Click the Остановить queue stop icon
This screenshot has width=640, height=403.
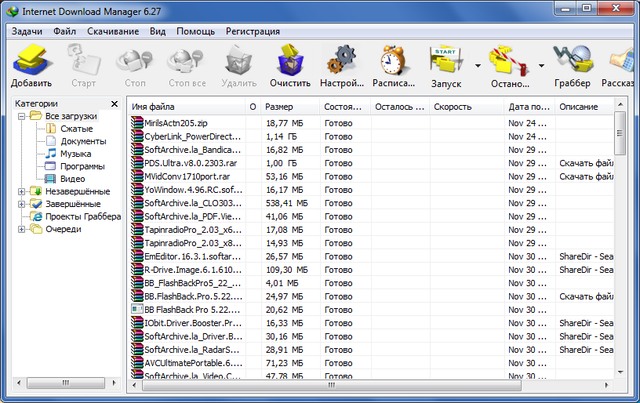pyautogui.click(x=509, y=64)
